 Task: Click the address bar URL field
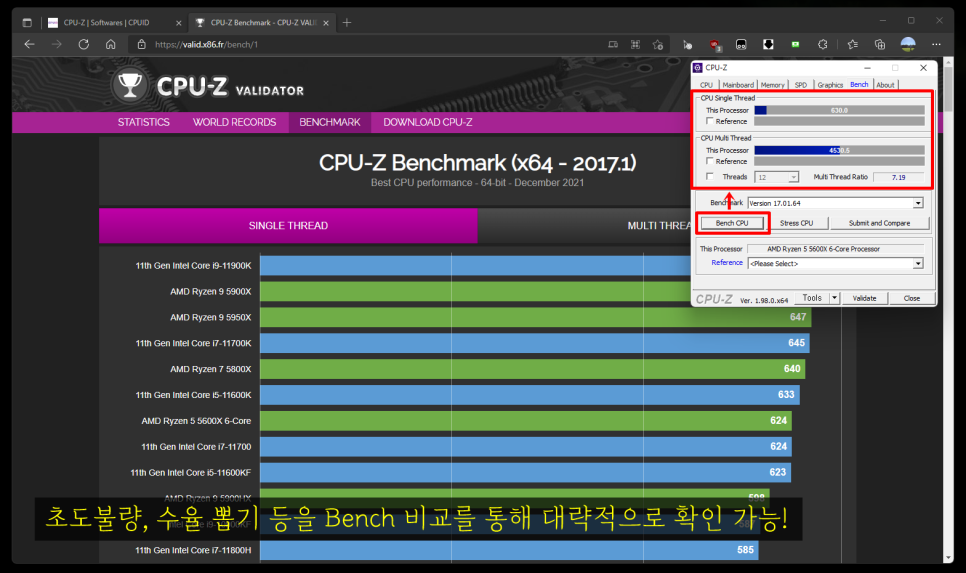coord(370,44)
